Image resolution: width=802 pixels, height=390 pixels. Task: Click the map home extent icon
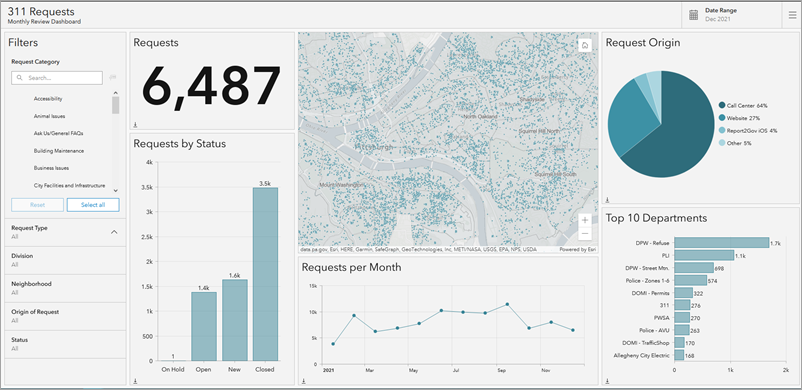tap(585, 46)
